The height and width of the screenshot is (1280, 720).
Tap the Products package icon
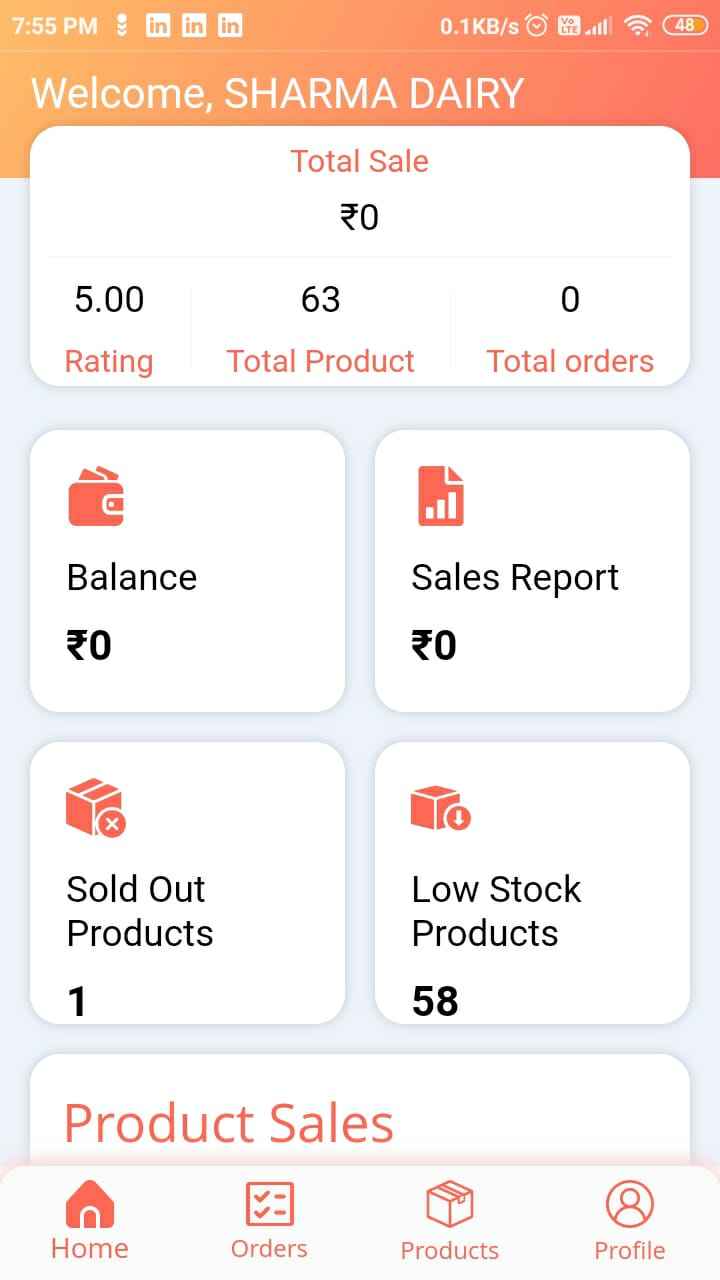tap(449, 1203)
